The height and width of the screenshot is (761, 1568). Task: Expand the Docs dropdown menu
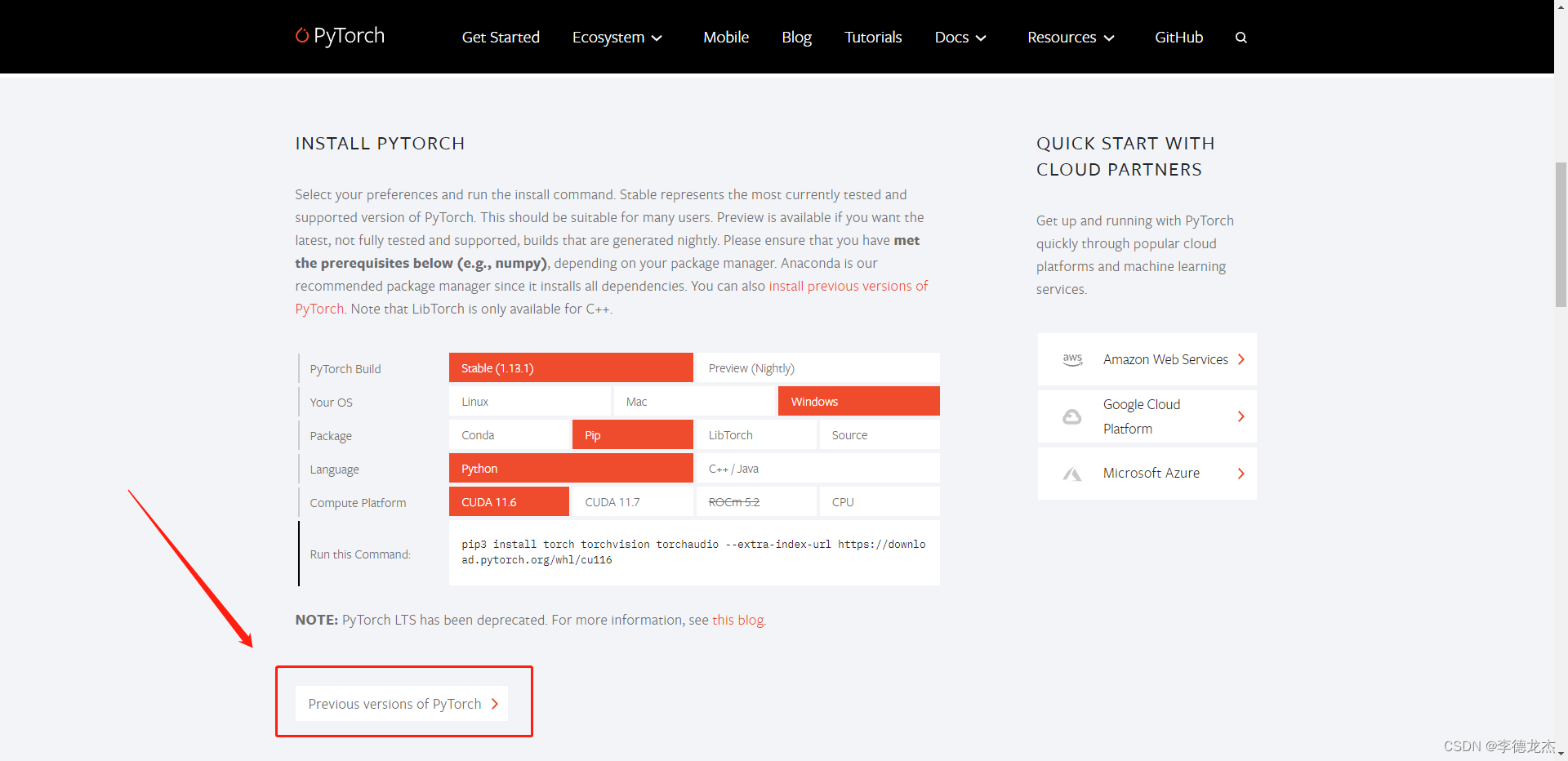[x=960, y=38]
